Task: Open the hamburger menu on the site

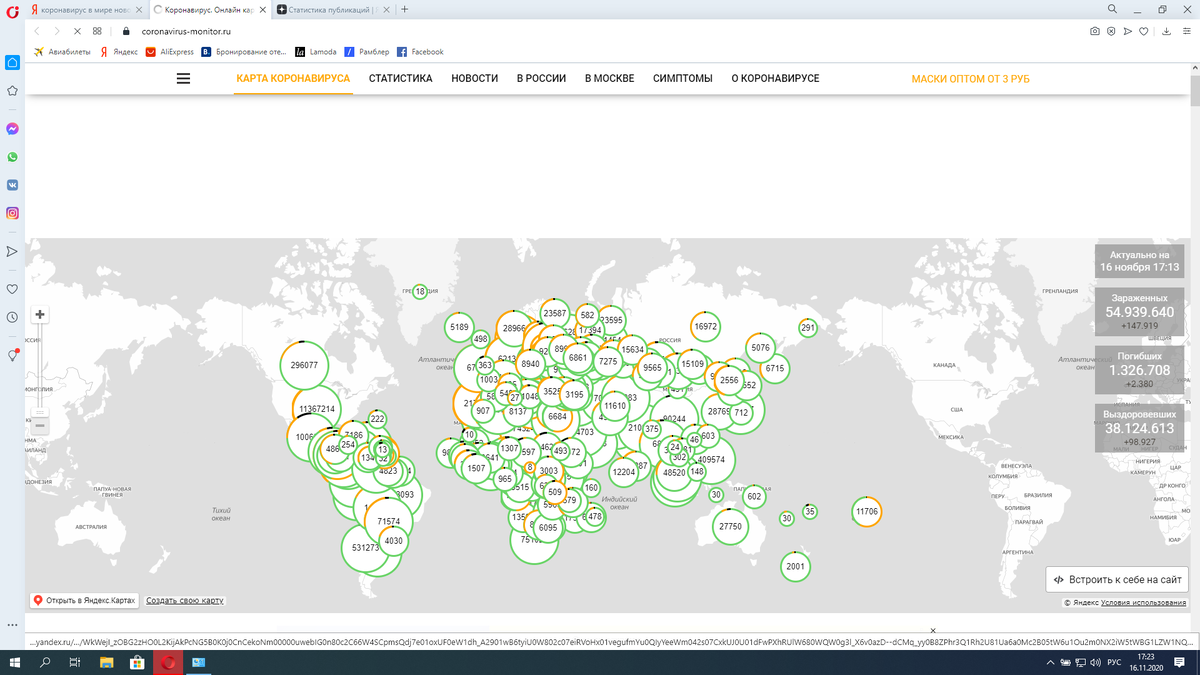Action: 183,78
